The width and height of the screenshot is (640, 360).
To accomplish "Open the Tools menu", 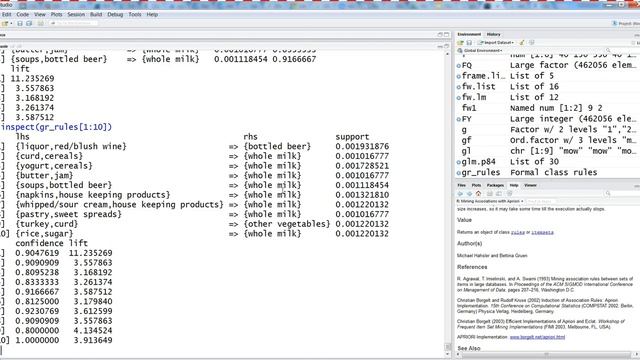I will point(135,14).
